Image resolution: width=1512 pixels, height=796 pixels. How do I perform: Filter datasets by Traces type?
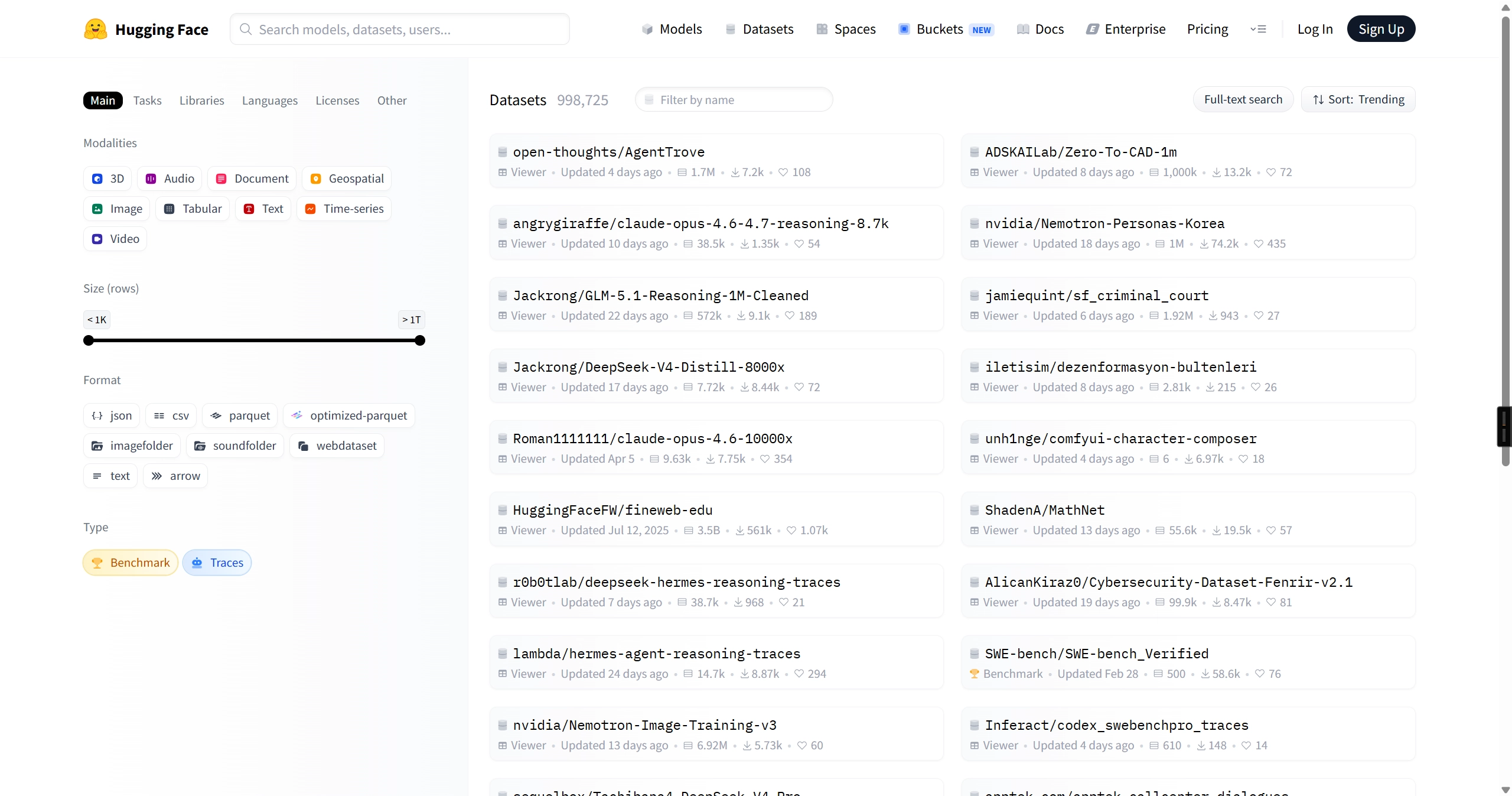(217, 563)
